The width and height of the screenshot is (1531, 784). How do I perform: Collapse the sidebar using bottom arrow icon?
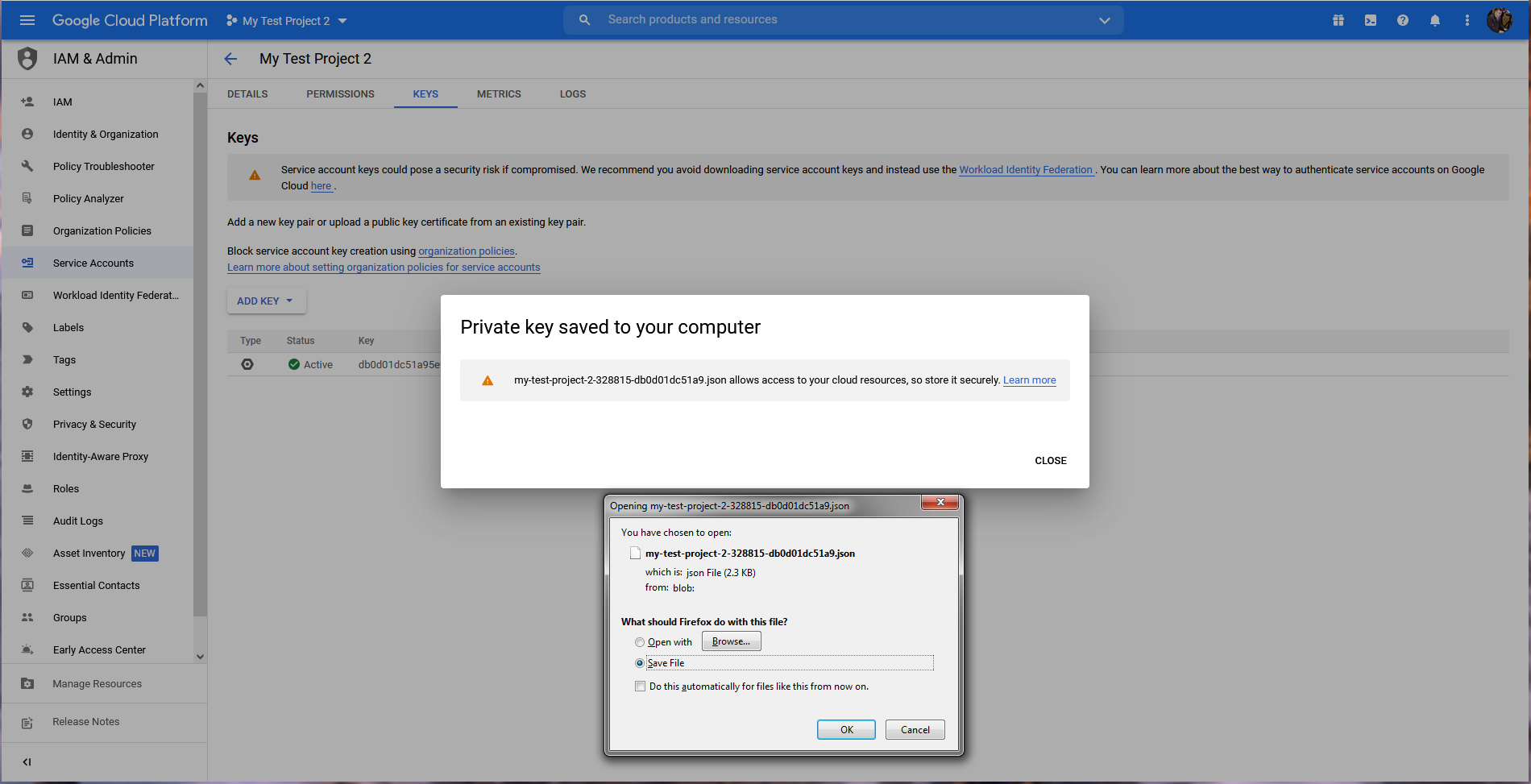27,761
